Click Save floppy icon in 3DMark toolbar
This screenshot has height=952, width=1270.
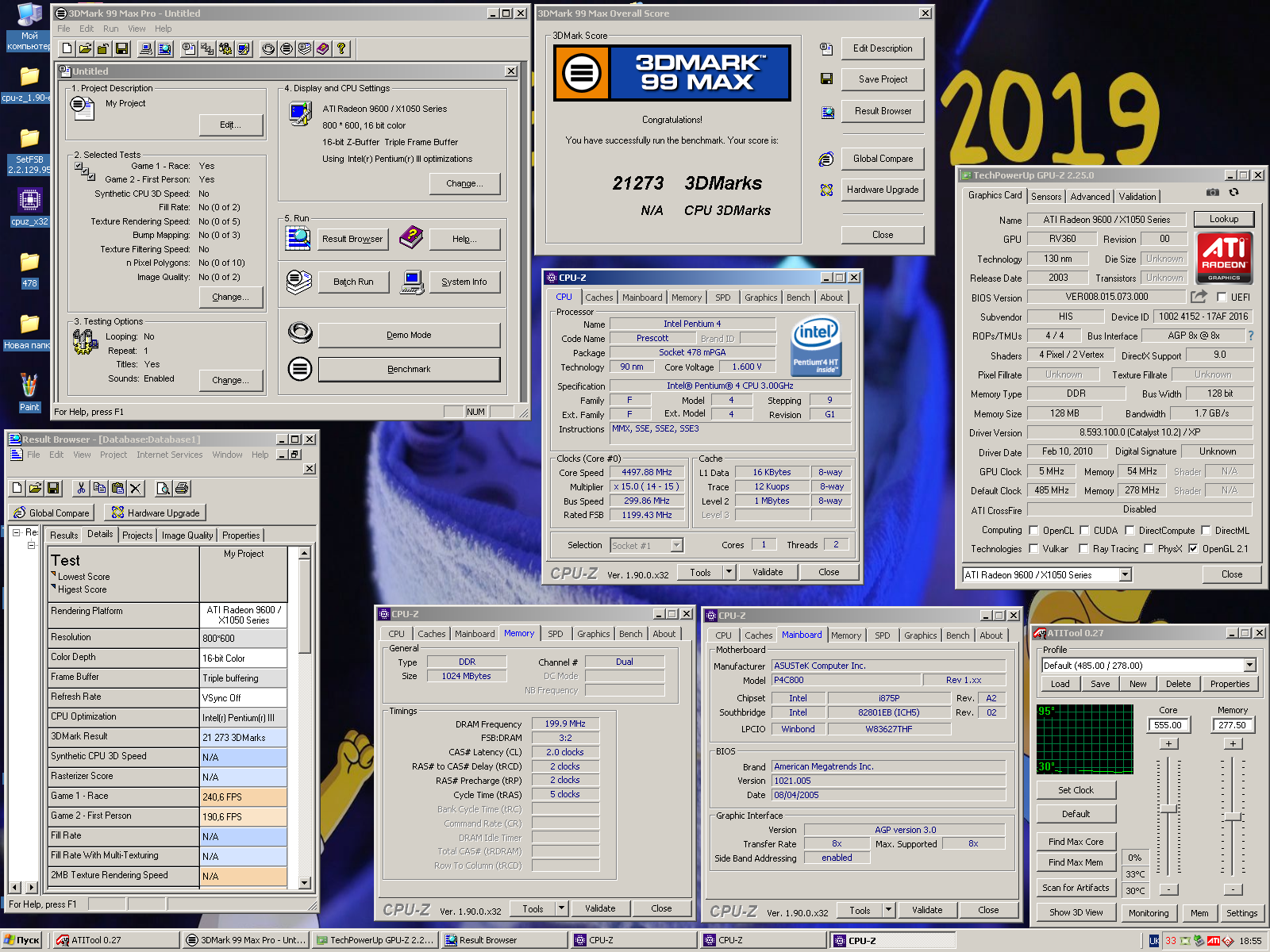(121, 48)
